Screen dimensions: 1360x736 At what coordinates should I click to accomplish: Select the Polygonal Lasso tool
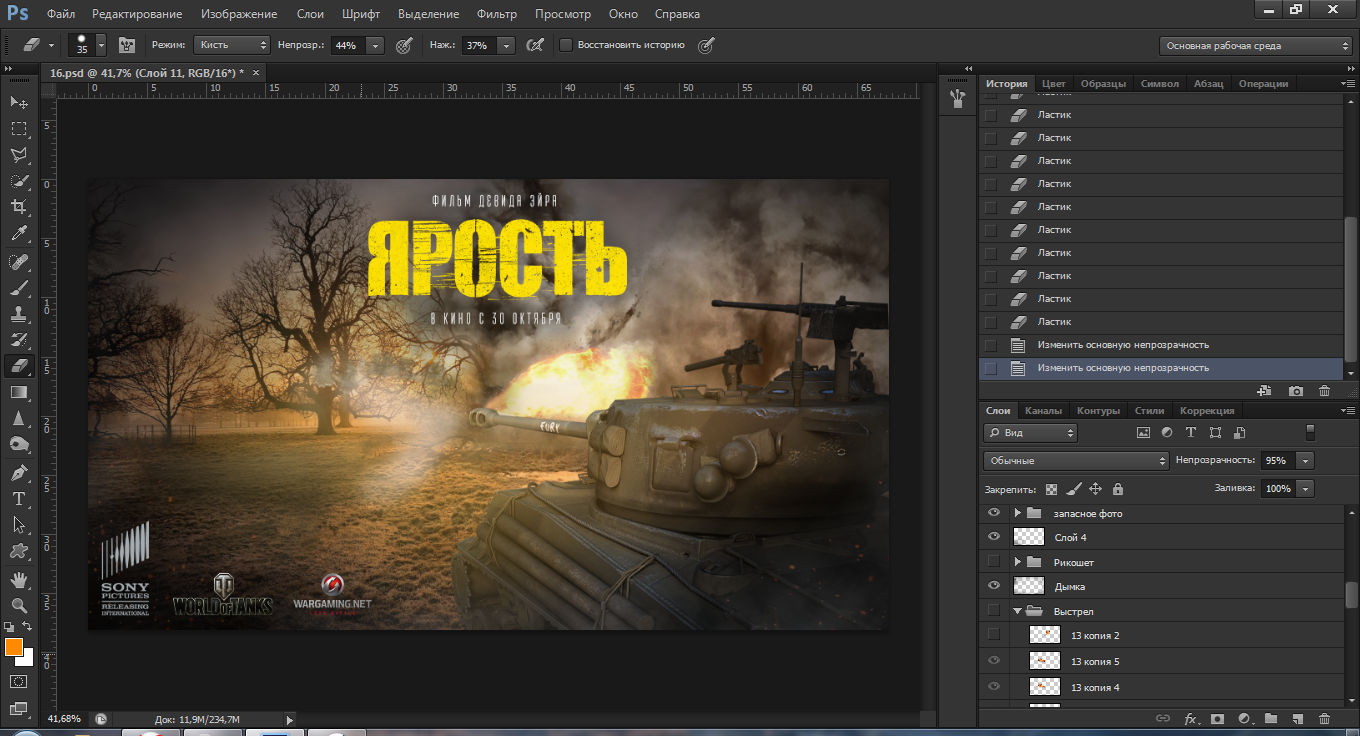(x=18, y=155)
